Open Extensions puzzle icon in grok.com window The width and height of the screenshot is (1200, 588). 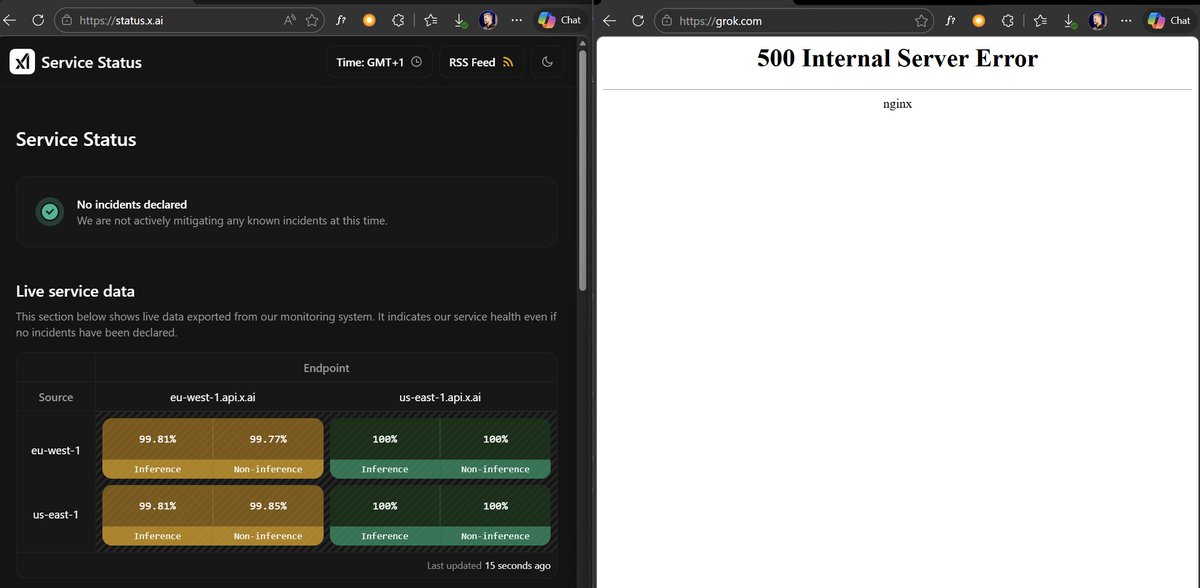pyautogui.click(x=1007, y=20)
